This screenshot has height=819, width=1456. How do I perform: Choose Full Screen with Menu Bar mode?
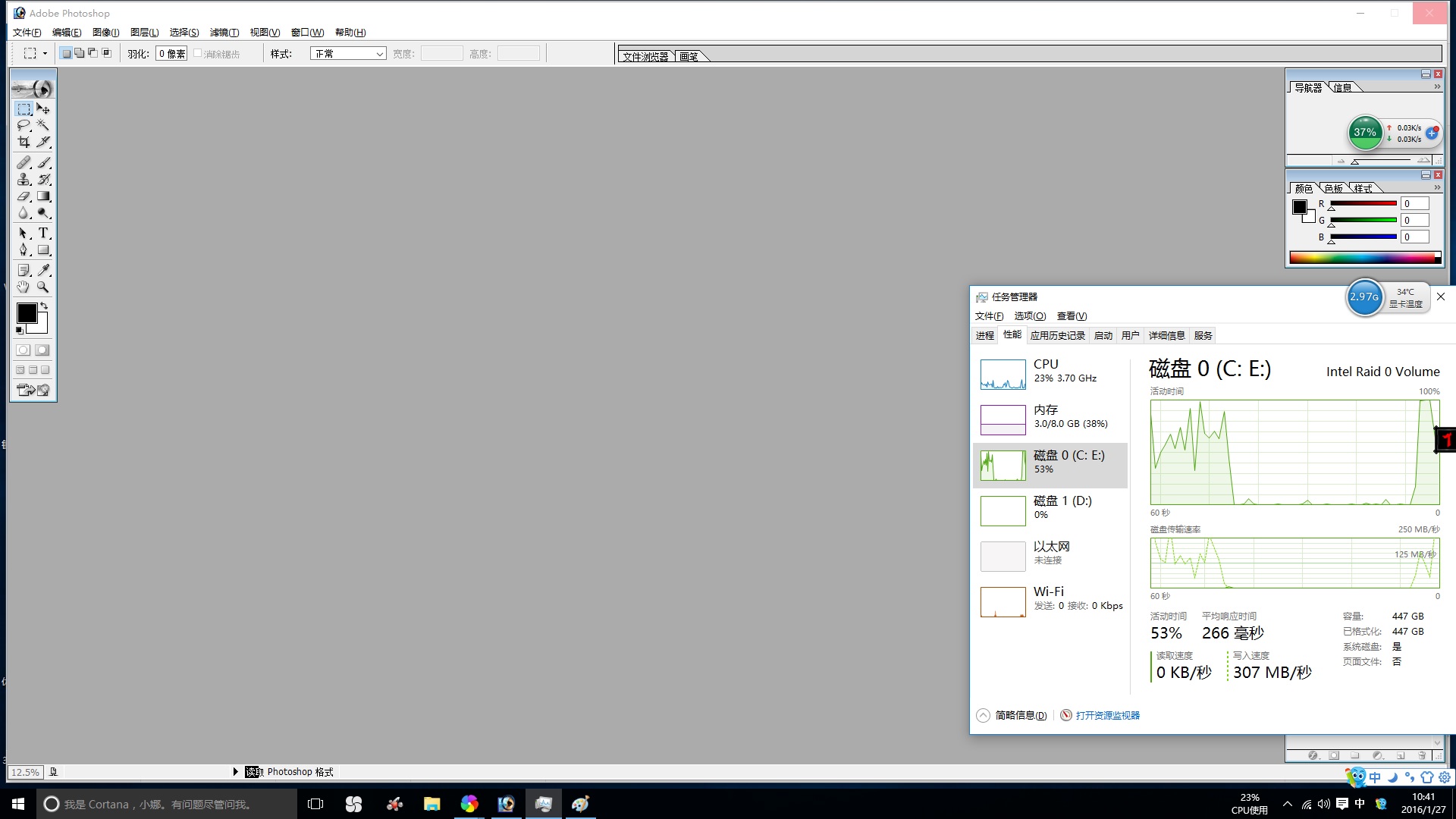tap(33, 370)
